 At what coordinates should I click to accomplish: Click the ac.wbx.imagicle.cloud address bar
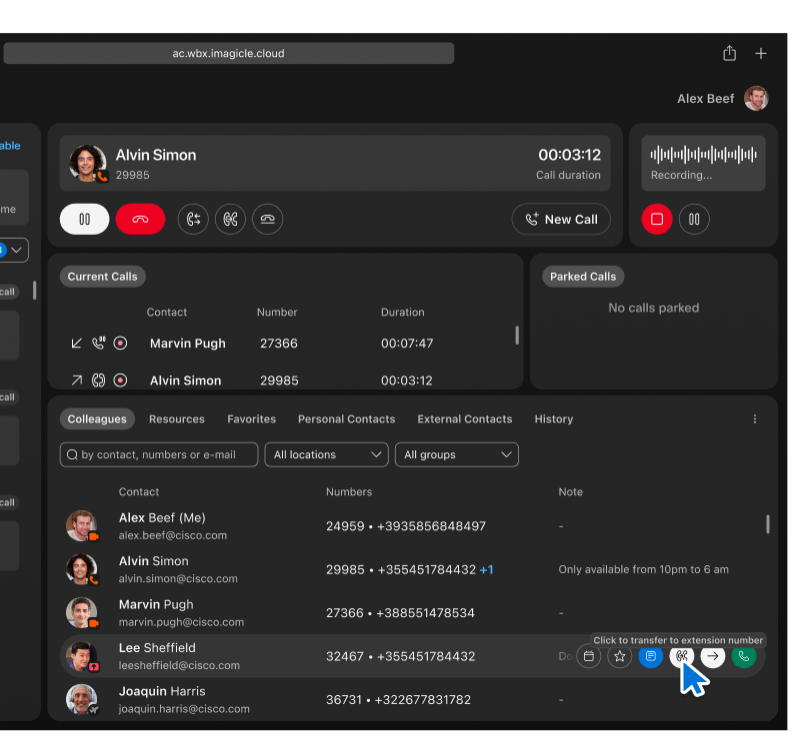pos(229,53)
